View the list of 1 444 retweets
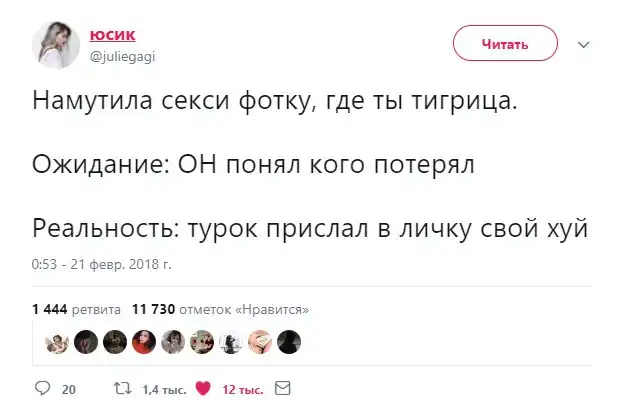Screen dimensions: 624x419 tap(77, 309)
